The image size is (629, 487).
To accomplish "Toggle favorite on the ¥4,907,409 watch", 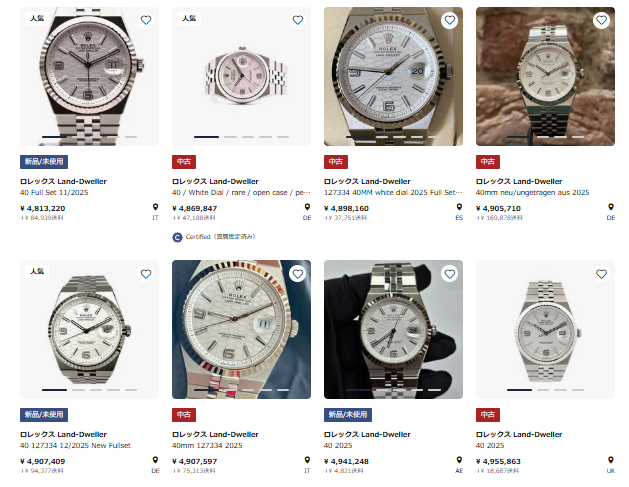I will pos(145,273).
